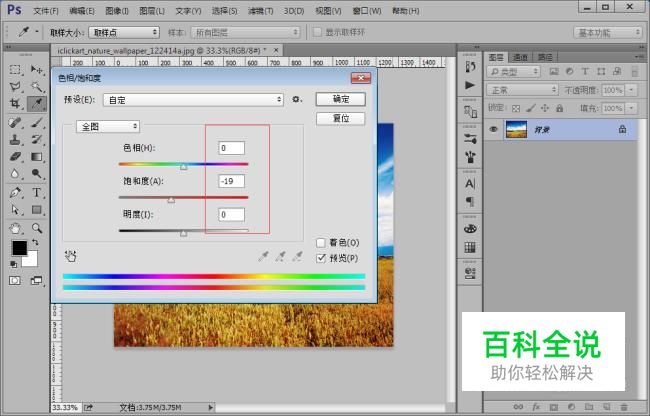Open the layer blend mode 正常 dropdown
The height and width of the screenshot is (416, 650).
click(x=523, y=90)
